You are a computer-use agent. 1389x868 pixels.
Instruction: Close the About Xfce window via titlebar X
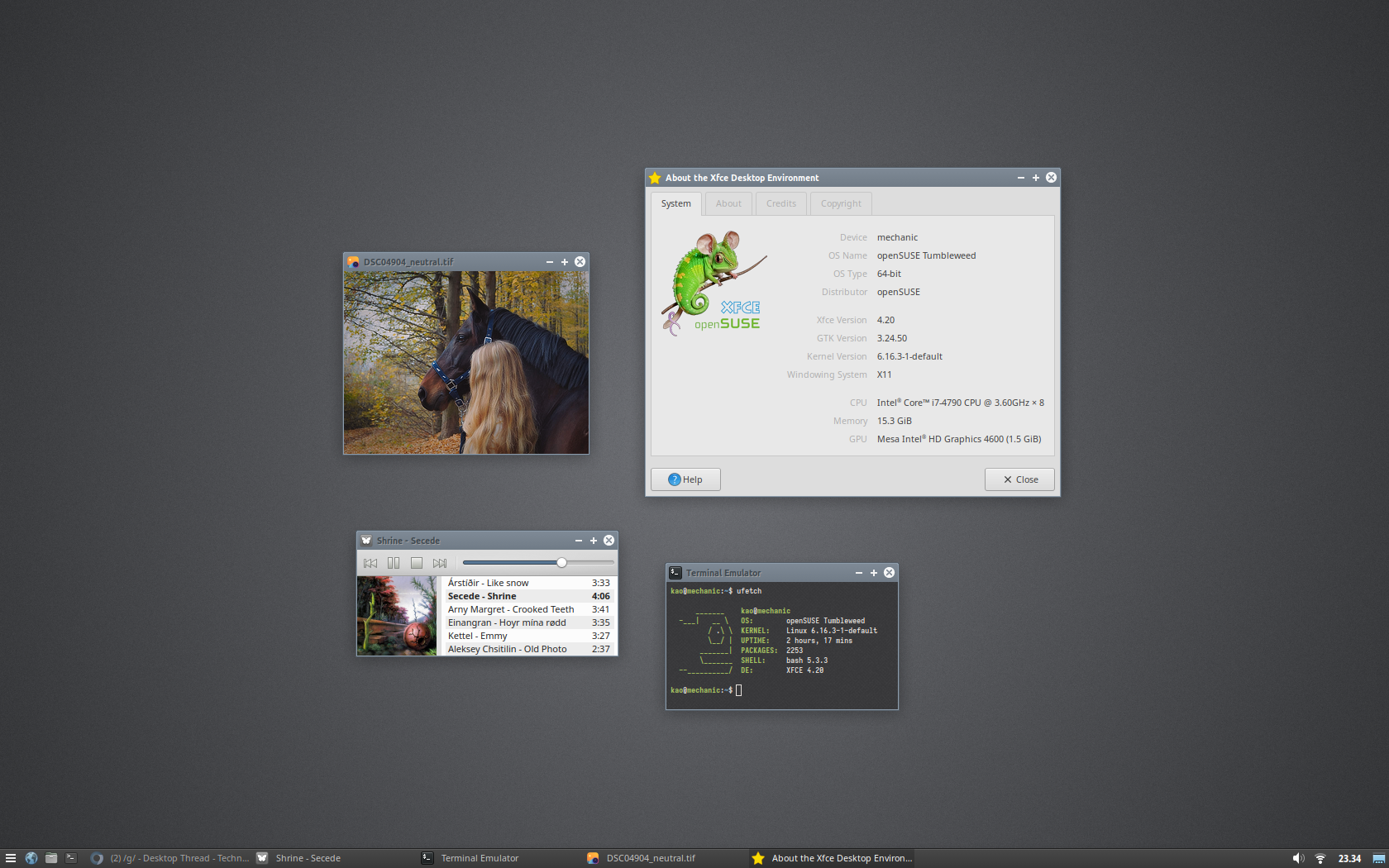pos(1052,178)
